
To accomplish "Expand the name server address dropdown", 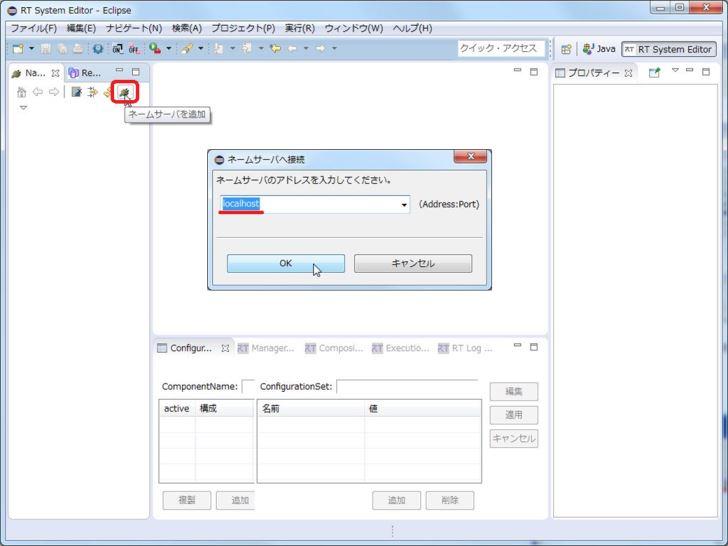I will point(404,205).
